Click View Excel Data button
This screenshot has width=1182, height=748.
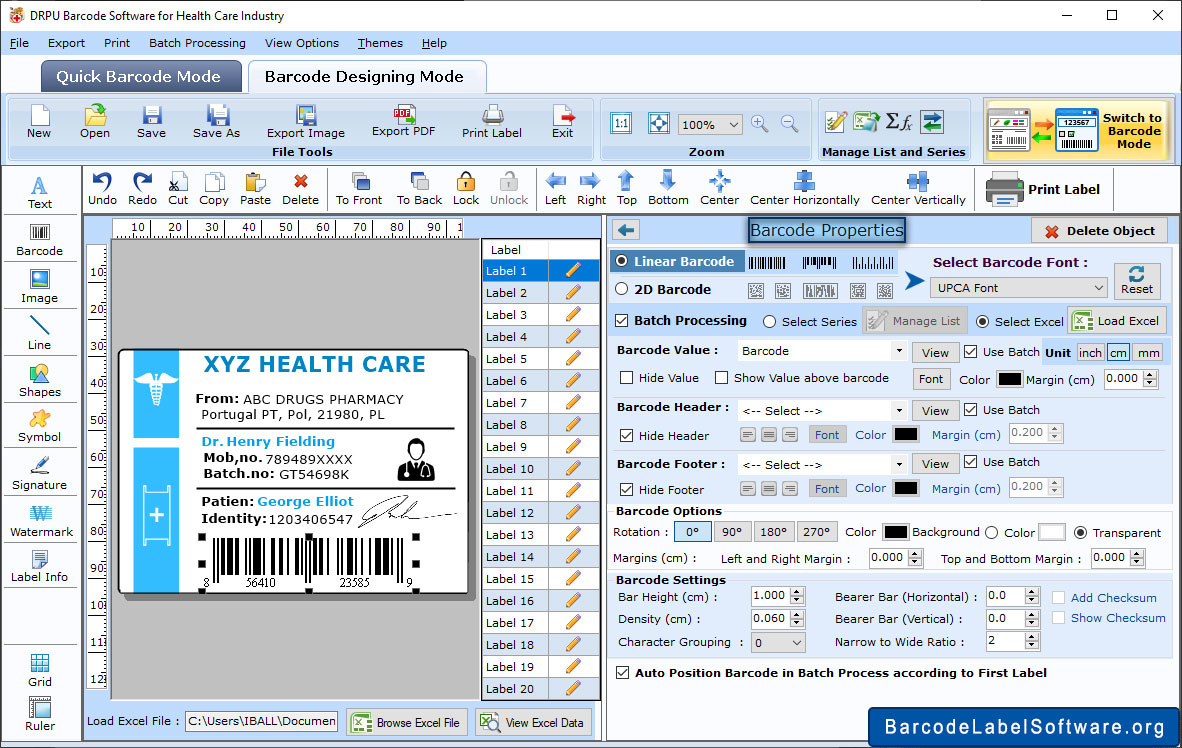(x=534, y=722)
